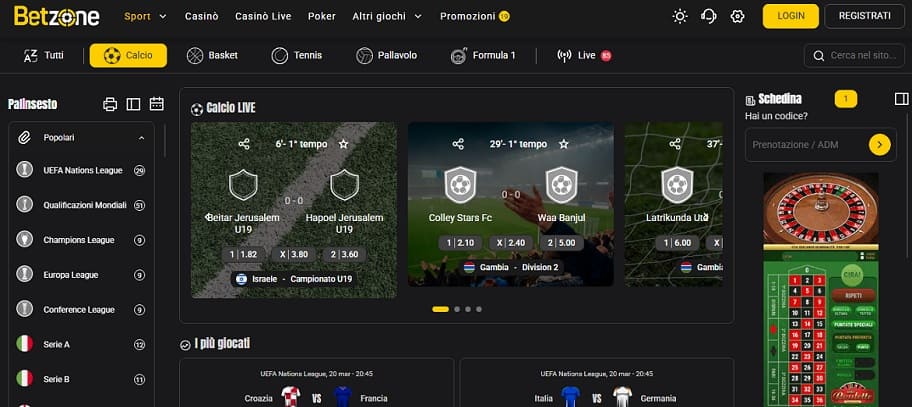Share the Beitar Jerusalem U19 match
The image size is (912, 407).
(x=244, y=144)
